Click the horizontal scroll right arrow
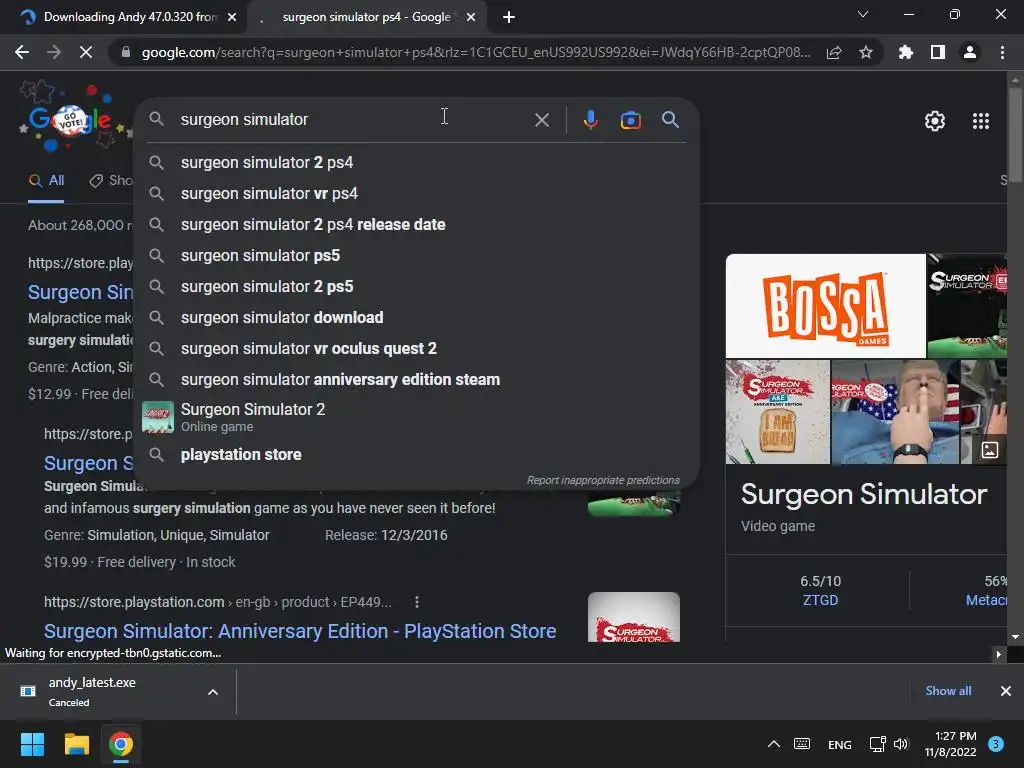Image resolution: width=1024 pixels, height=768 pixels. click(998, 654)
